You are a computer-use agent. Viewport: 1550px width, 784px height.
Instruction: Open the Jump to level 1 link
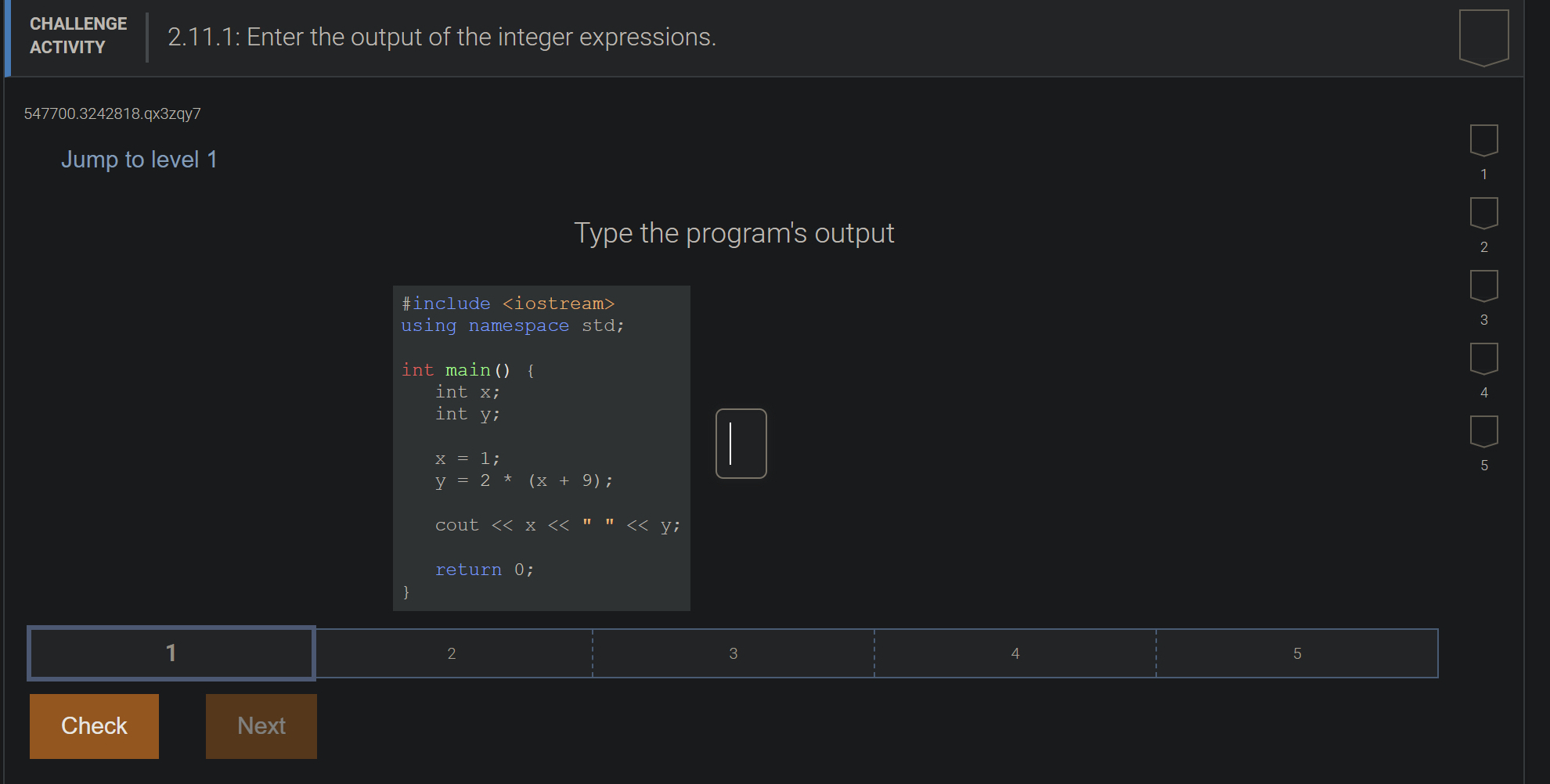tap(139, 160)
